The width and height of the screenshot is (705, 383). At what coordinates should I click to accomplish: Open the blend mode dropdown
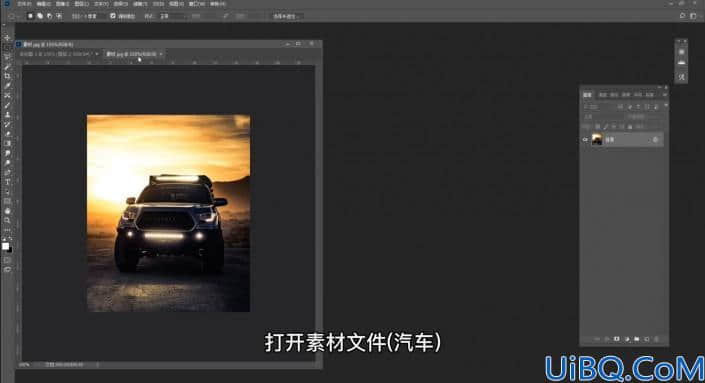pyautogui.click(x=603, y=117)
